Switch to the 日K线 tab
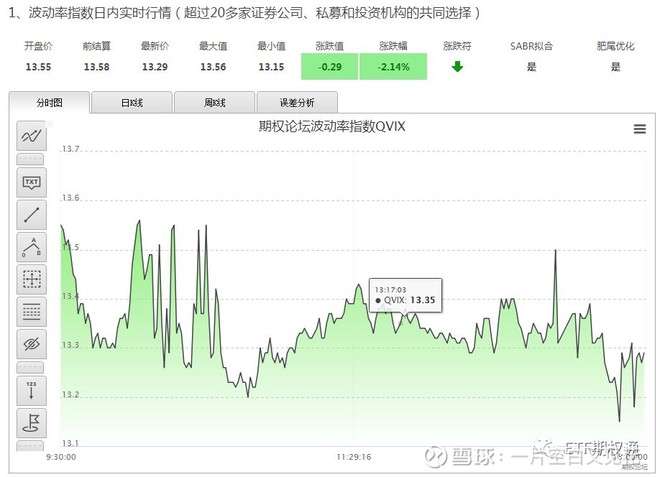Viewport: 660px width, 477px height. click(x=132, y=102)
